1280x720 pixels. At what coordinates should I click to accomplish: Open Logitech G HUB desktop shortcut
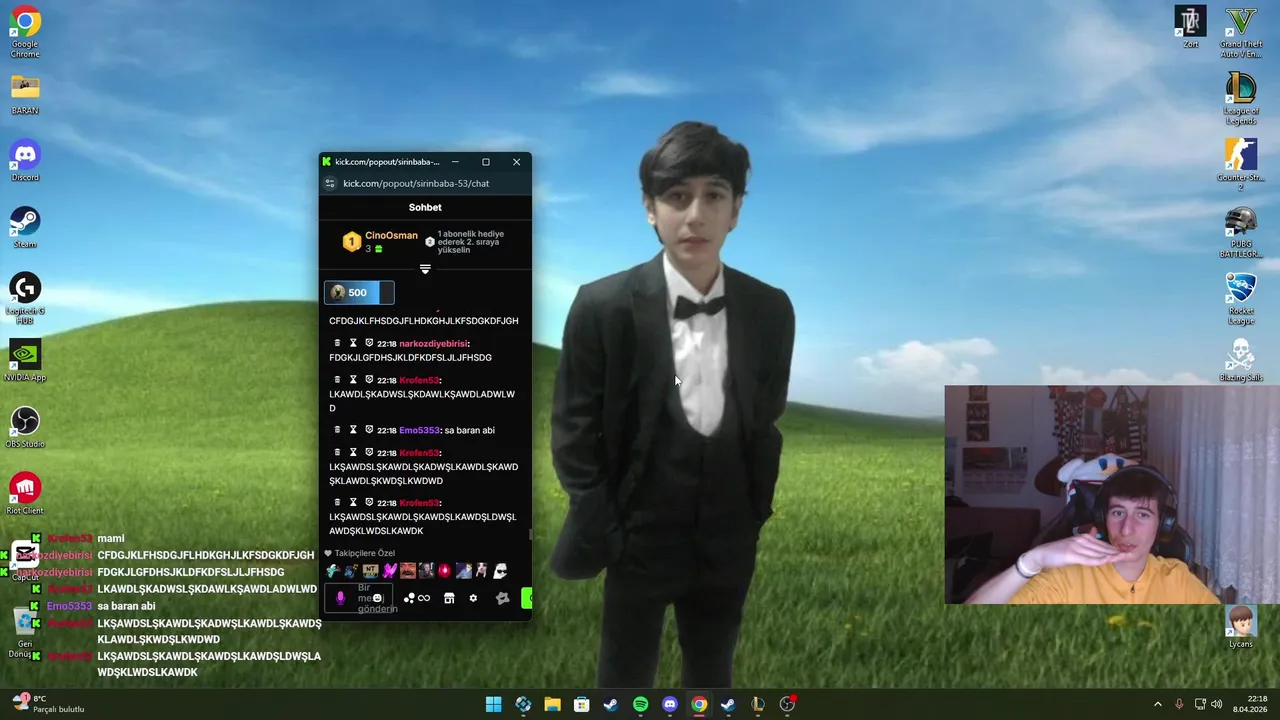point(25,298)
